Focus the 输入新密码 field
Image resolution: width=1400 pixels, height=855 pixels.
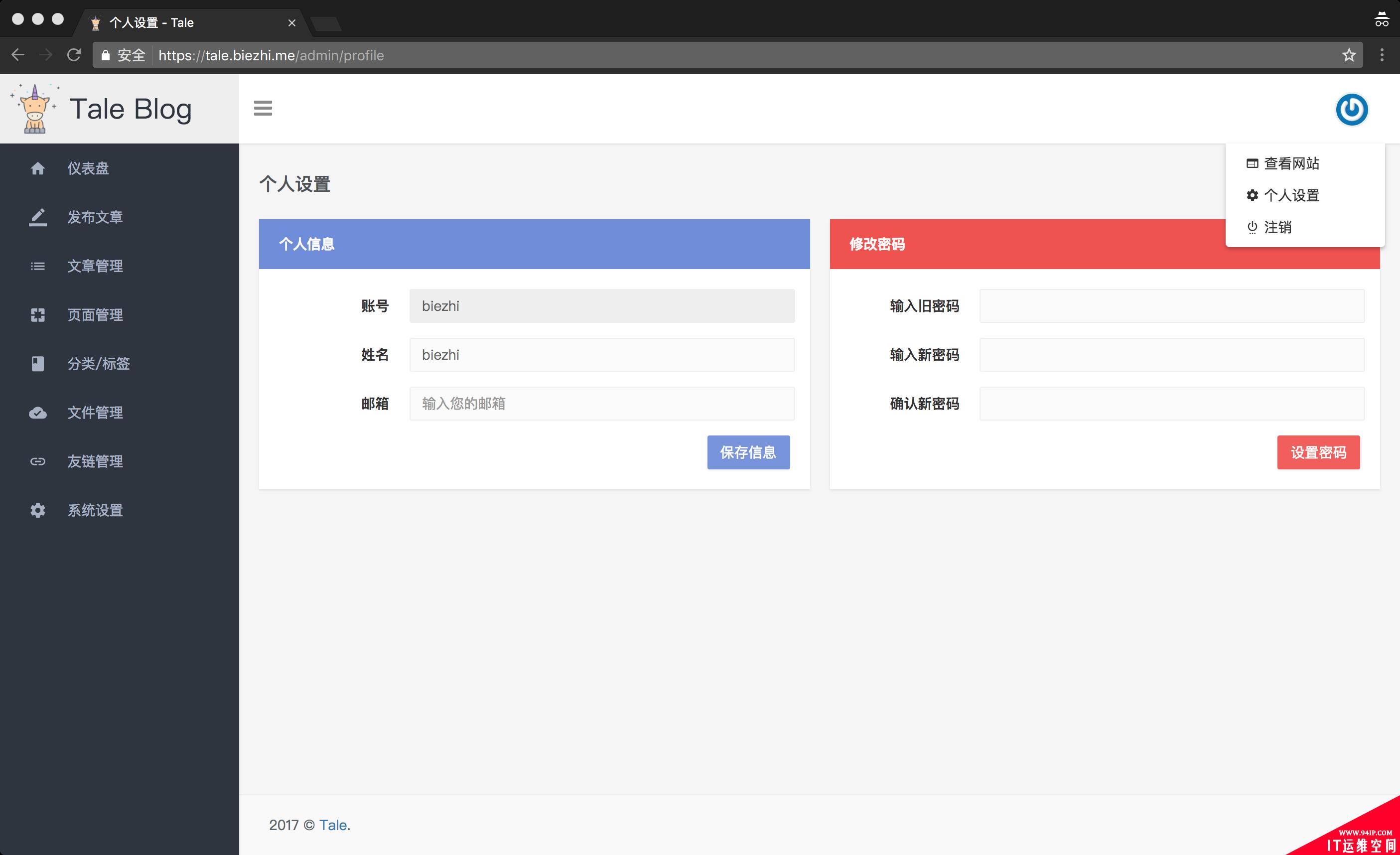pos(1172,354)
